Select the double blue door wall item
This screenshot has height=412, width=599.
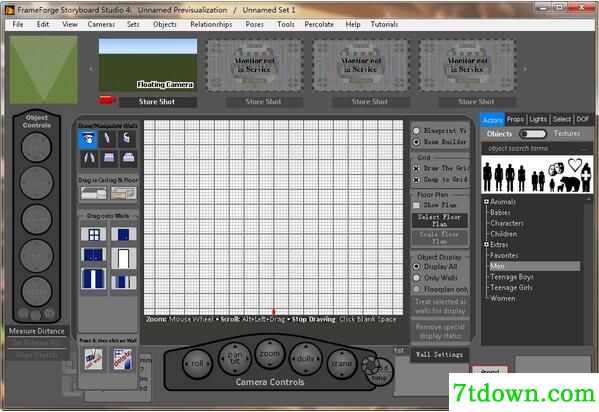coord(94,255)
